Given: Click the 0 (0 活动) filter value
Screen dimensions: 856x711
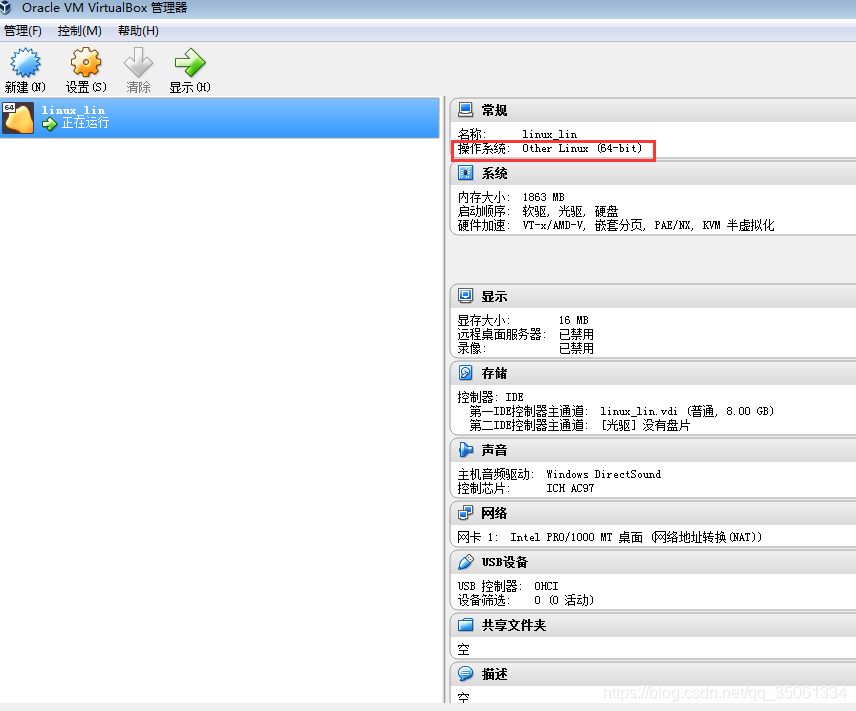Looking at the screenshot, I should click(563, 601).
